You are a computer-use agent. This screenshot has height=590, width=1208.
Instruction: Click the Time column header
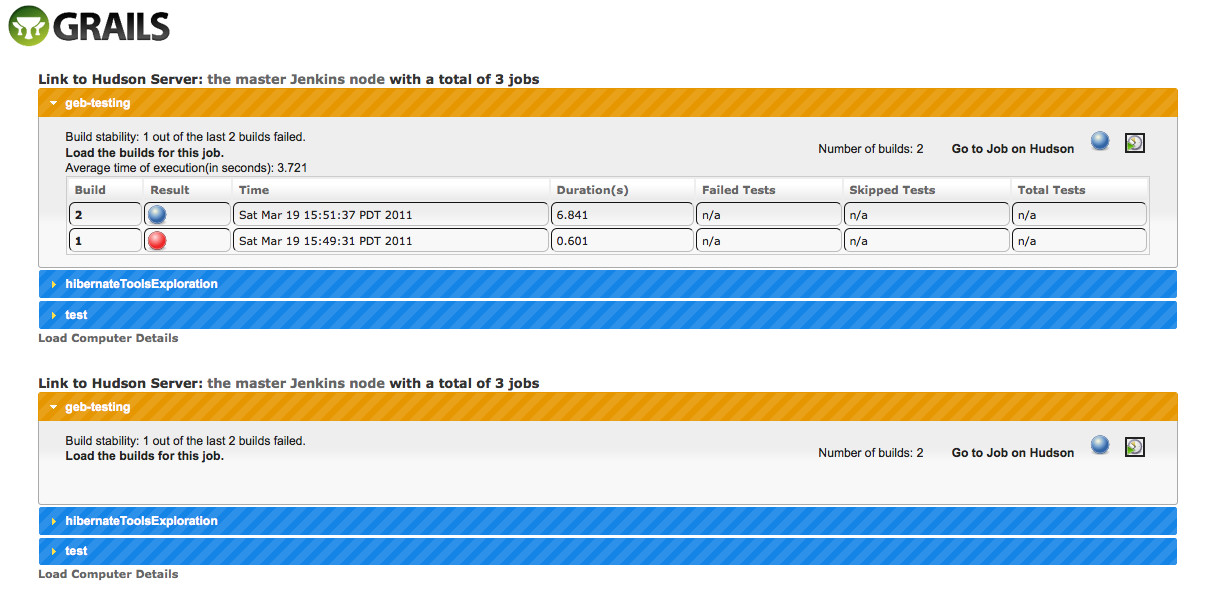(390, 190)
